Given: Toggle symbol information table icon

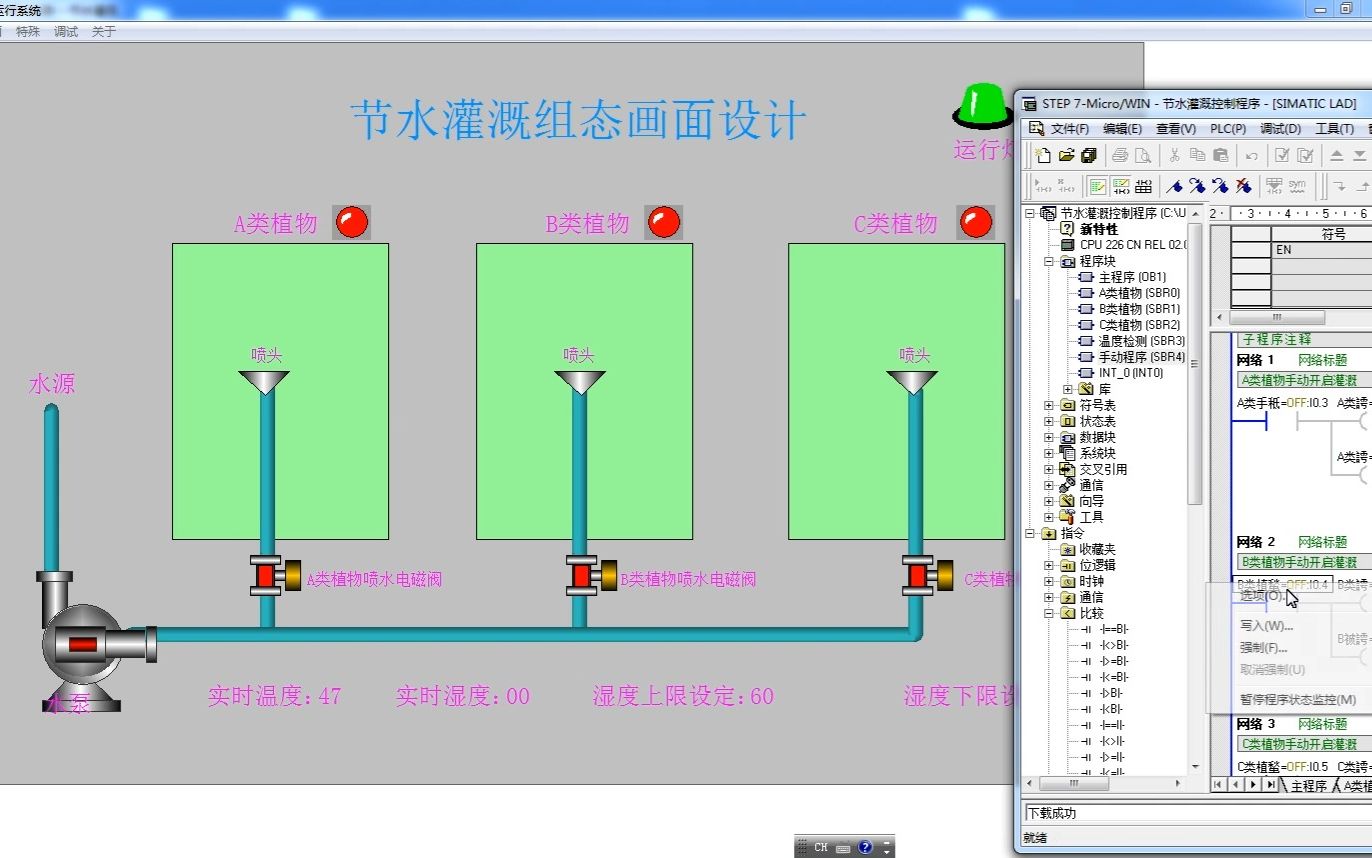Looking at the screenshot, I should [x=1144, y=186].
